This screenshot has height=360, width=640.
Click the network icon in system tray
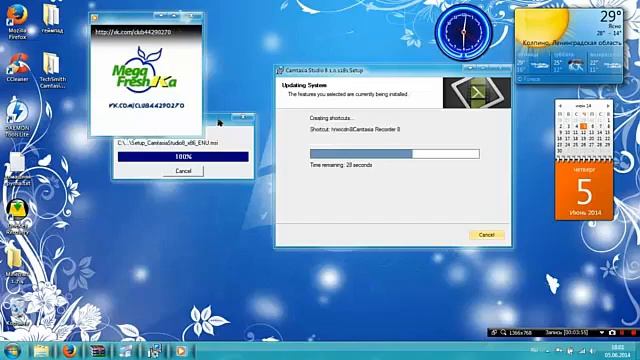pos(582,351)
